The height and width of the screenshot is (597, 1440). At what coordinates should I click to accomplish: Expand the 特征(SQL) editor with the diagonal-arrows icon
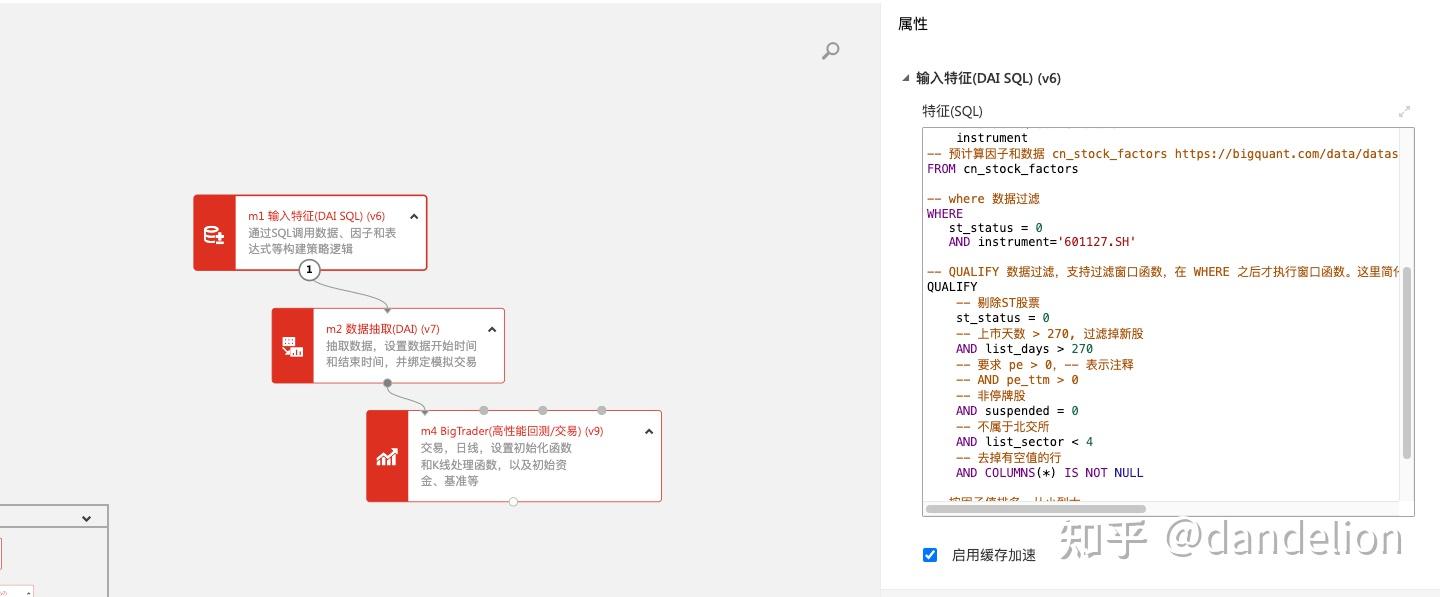point(1403,112)
